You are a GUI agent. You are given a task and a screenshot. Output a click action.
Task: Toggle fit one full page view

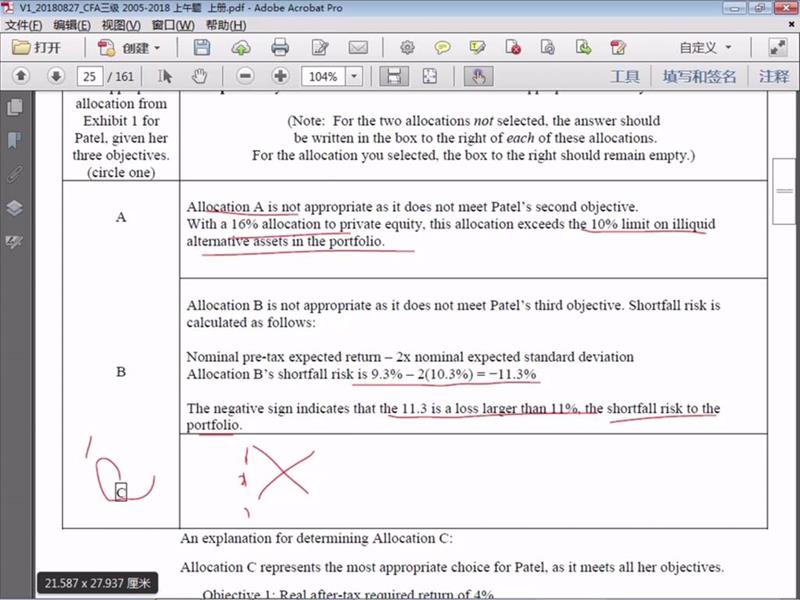tap(430, 76)
